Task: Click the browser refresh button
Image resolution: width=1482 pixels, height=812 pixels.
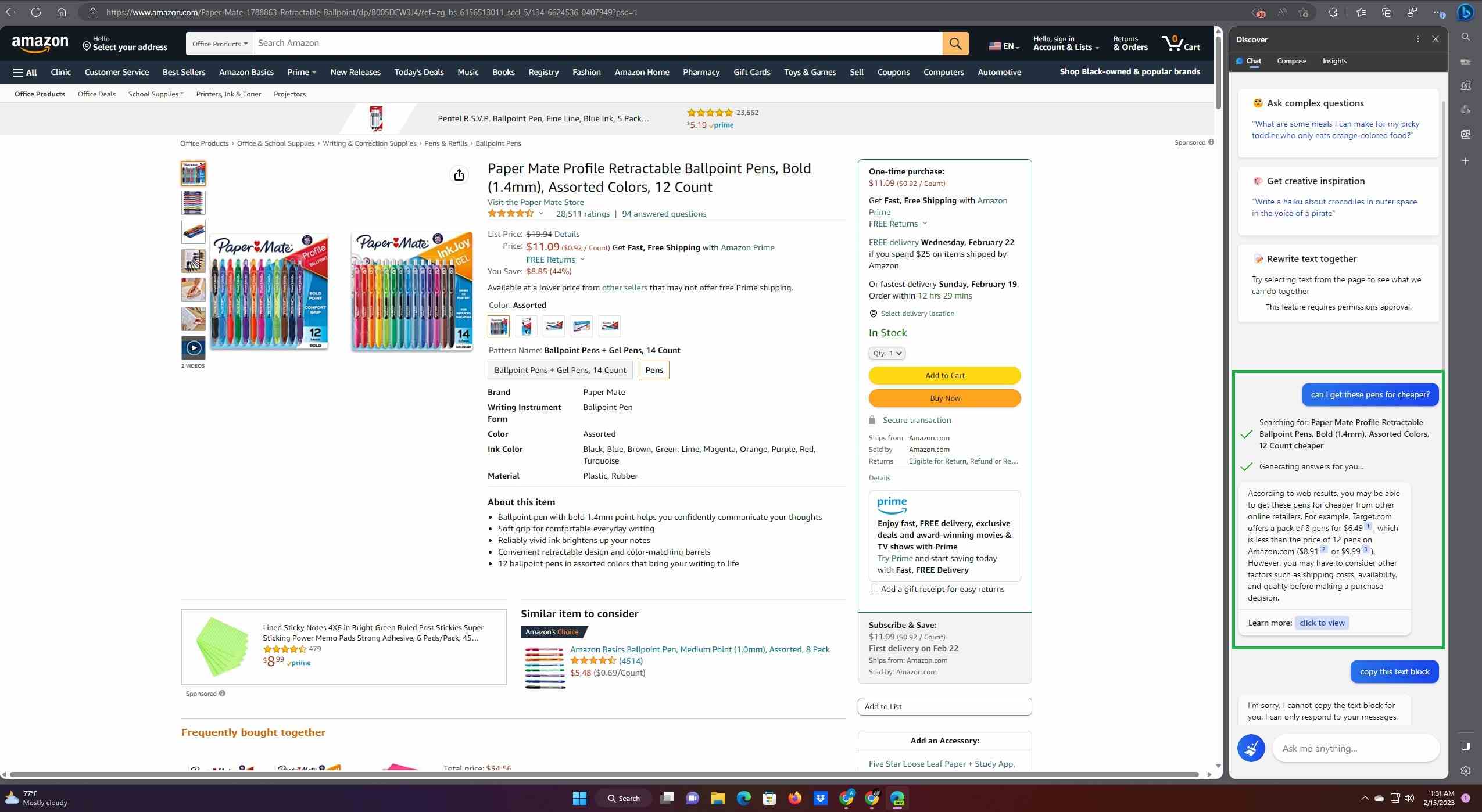Action: 36,12
